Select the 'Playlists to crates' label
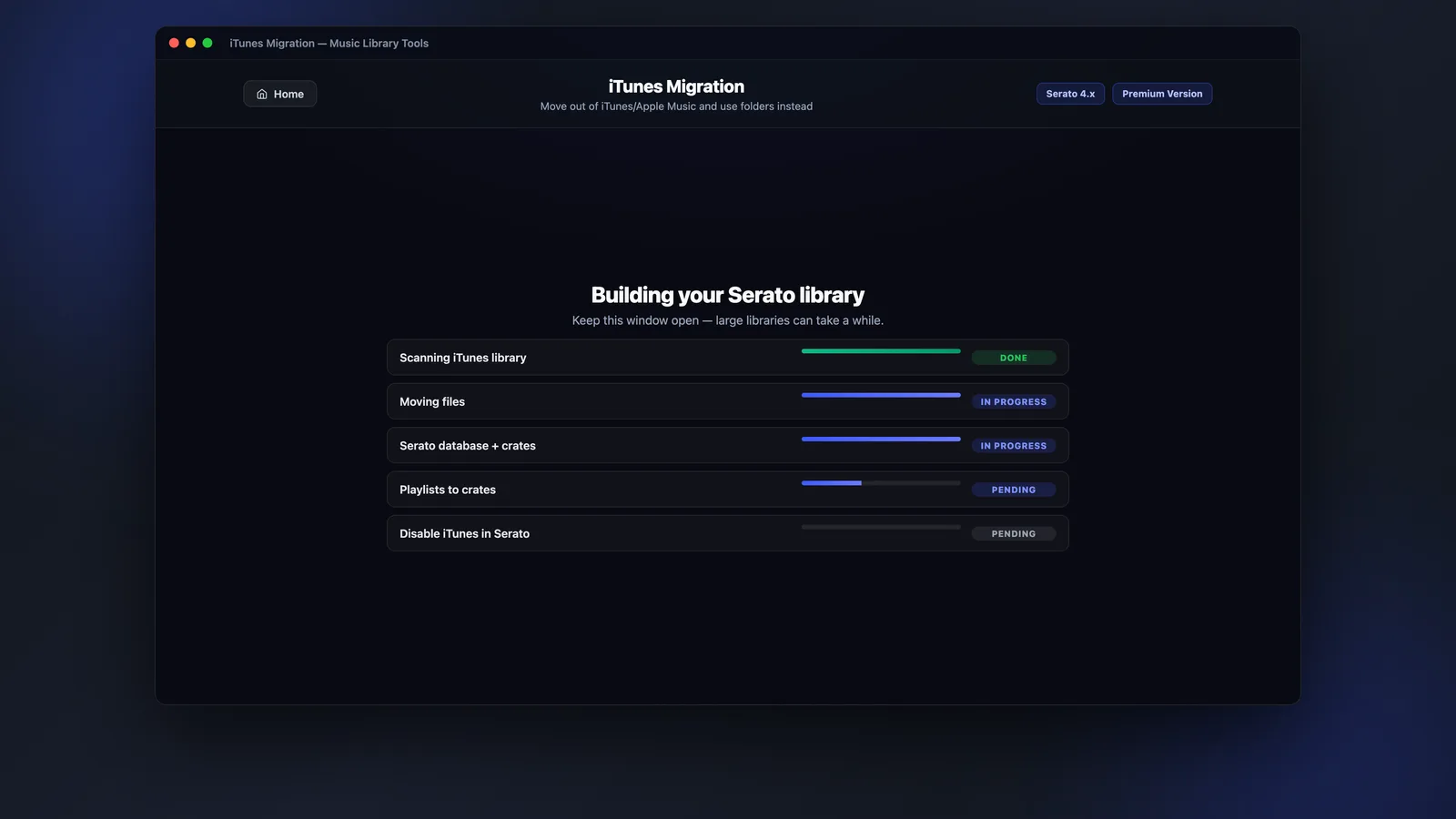 448,490
